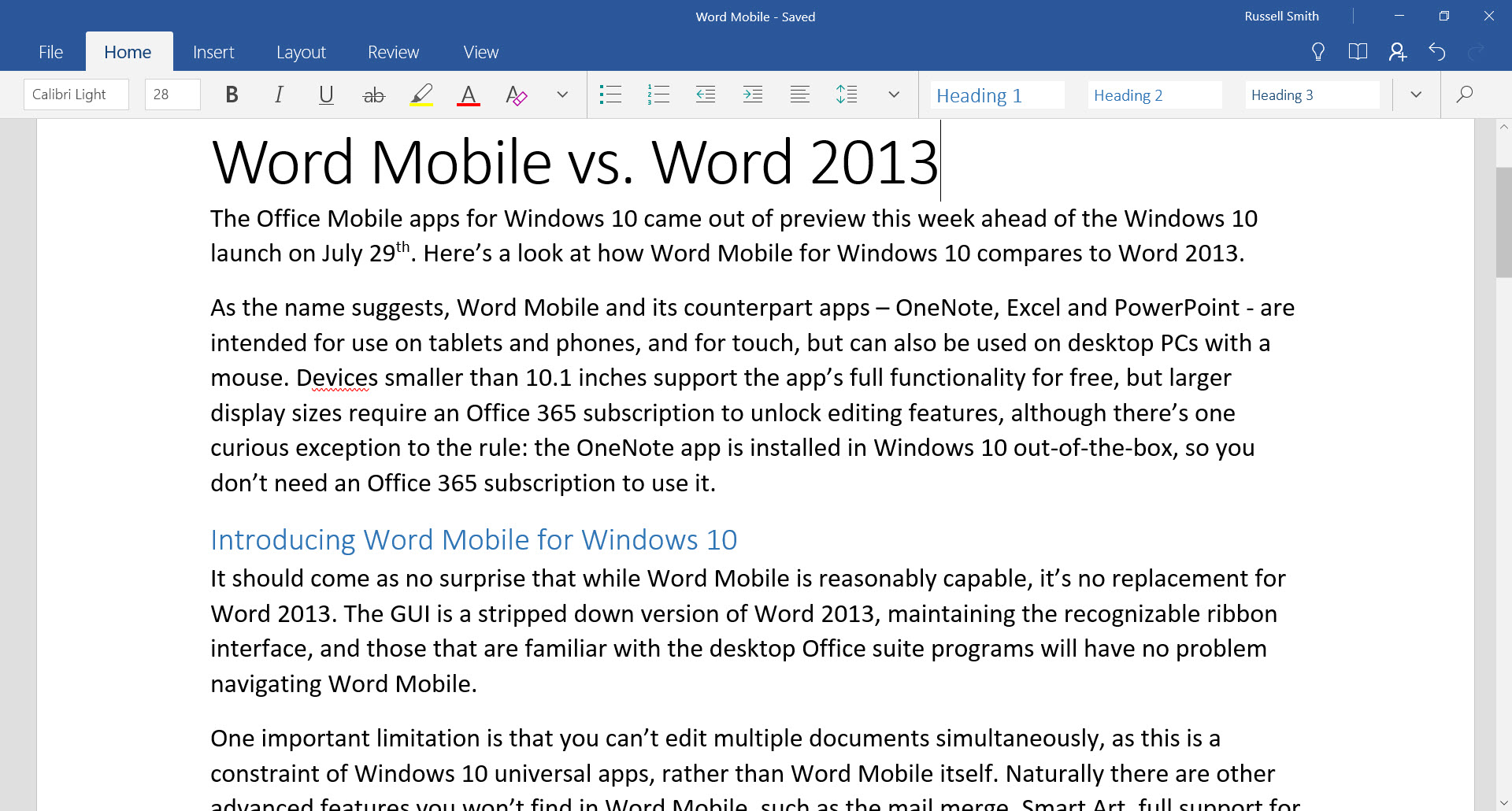Click the misspelled word 'Devices'

point(337,378)
